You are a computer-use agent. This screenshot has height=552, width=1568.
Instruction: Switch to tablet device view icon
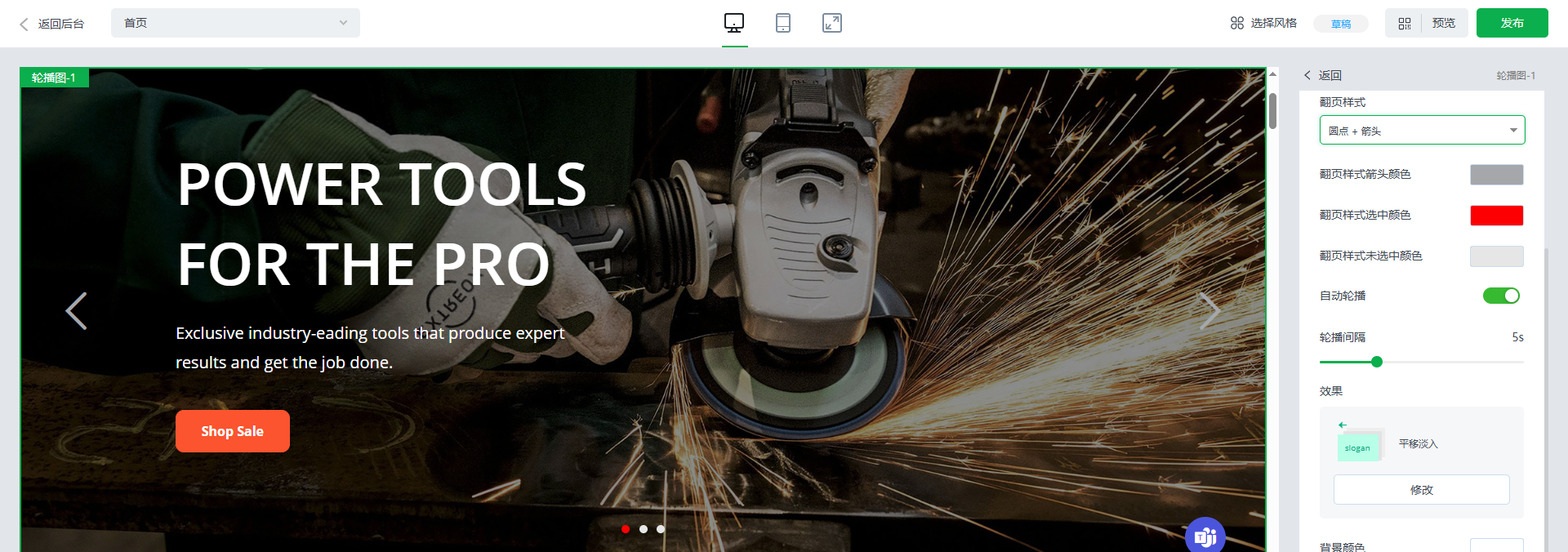[783, 23]
